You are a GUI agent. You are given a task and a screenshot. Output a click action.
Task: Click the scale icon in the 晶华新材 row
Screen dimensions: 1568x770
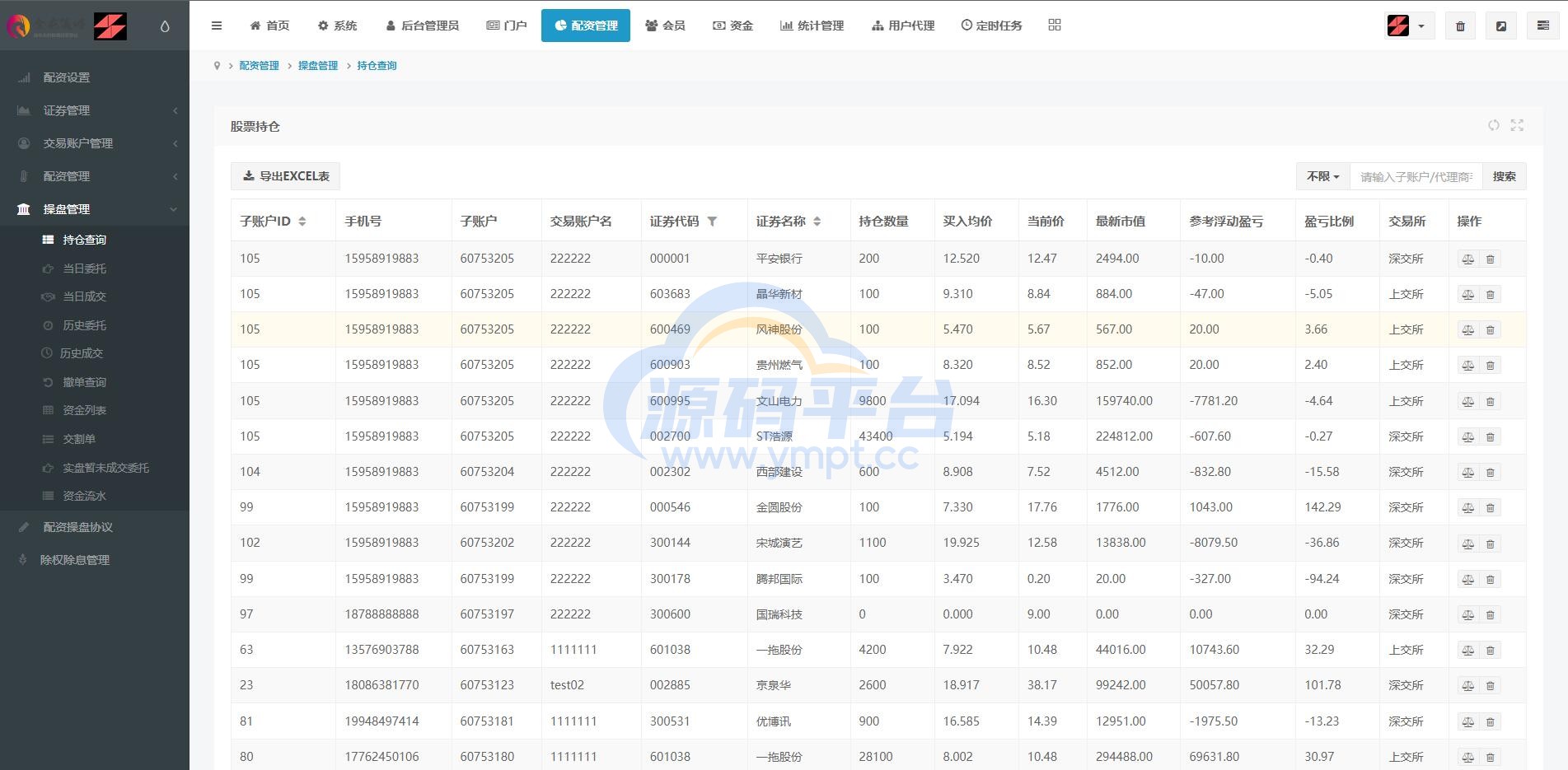pos(1468,294)
